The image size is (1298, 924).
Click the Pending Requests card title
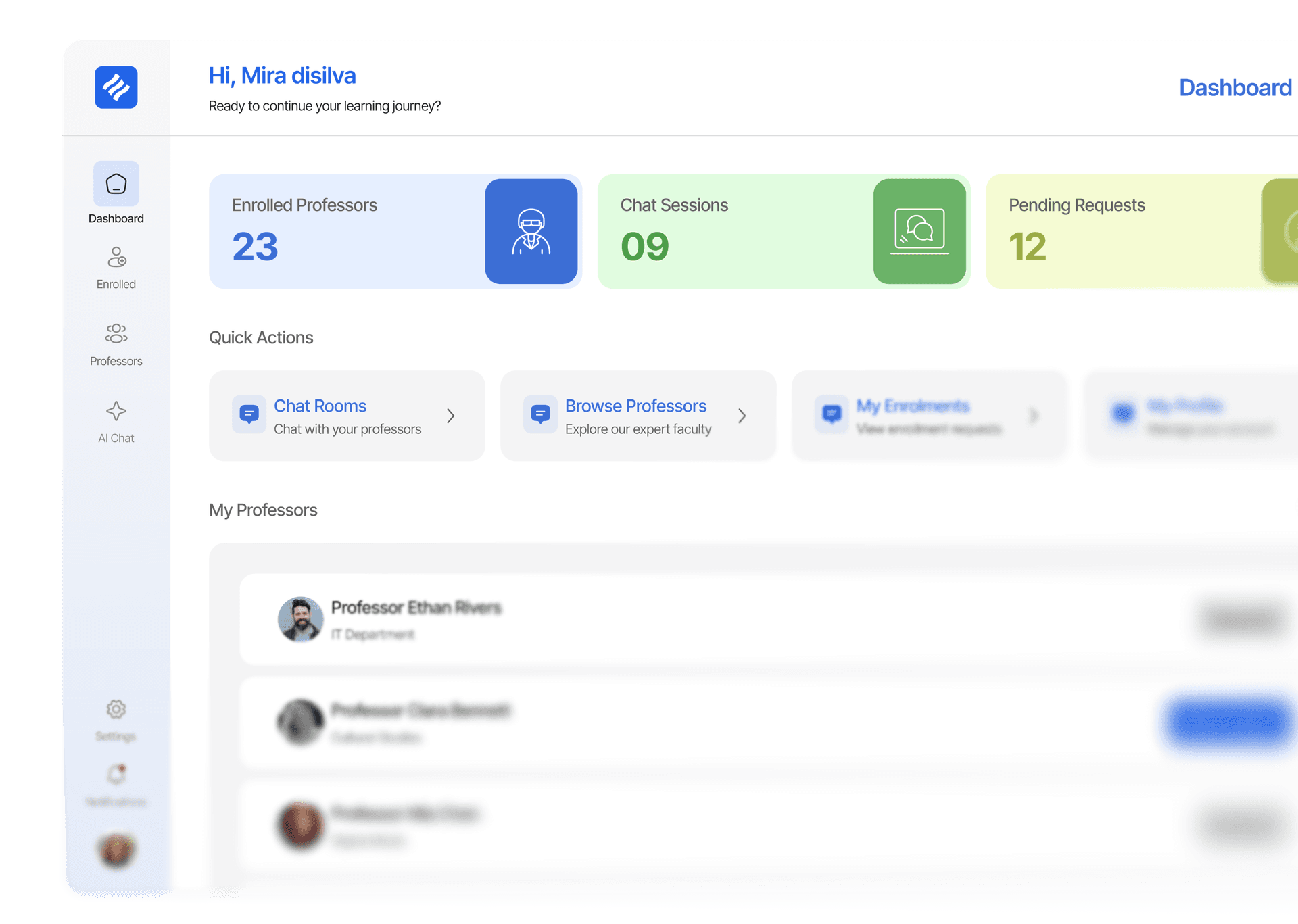click(1077, 205)
